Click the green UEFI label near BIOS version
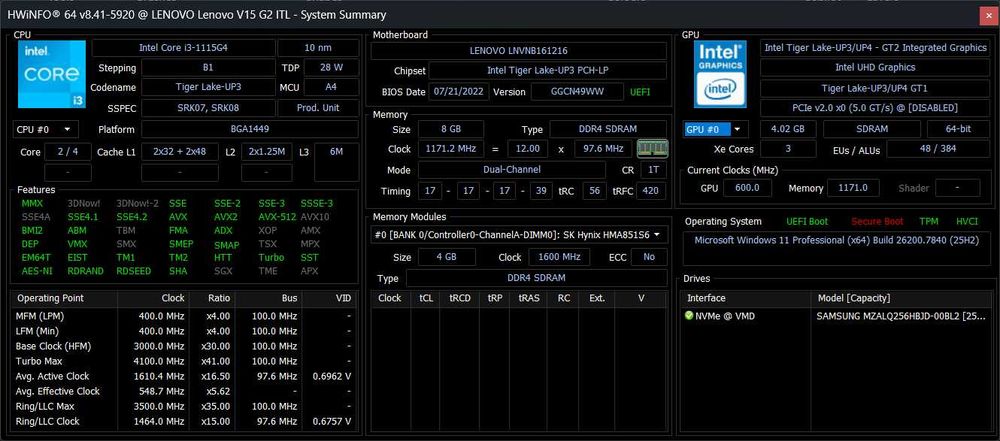Viewport: 1000px width, 441px height. click(x=640, y=92)
